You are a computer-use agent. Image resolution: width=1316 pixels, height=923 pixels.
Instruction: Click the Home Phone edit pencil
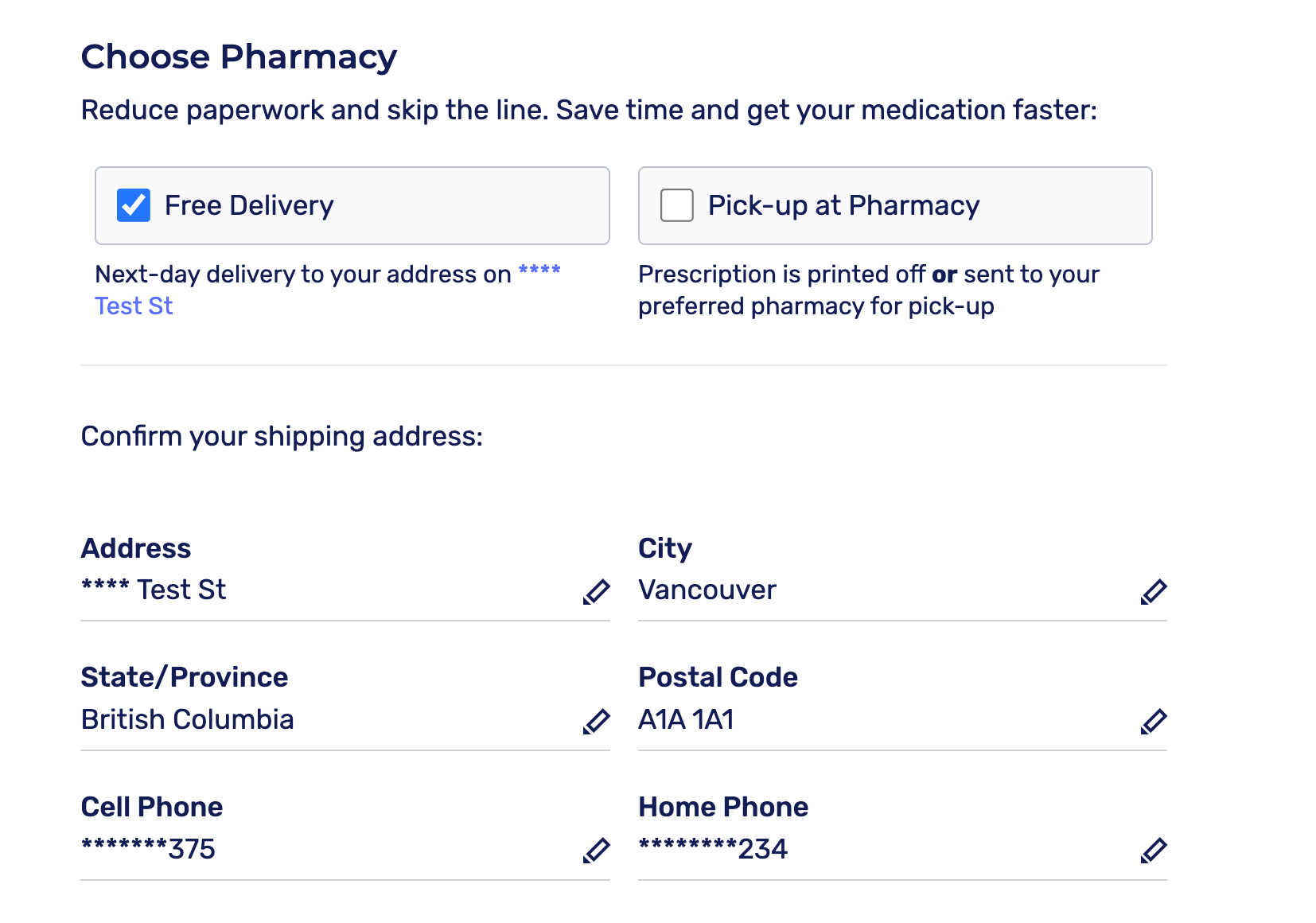(x=1153, y=851)
